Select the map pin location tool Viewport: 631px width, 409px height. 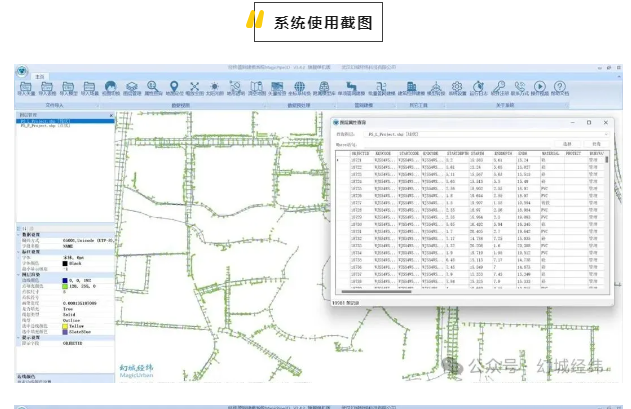[x=174, y=88]
